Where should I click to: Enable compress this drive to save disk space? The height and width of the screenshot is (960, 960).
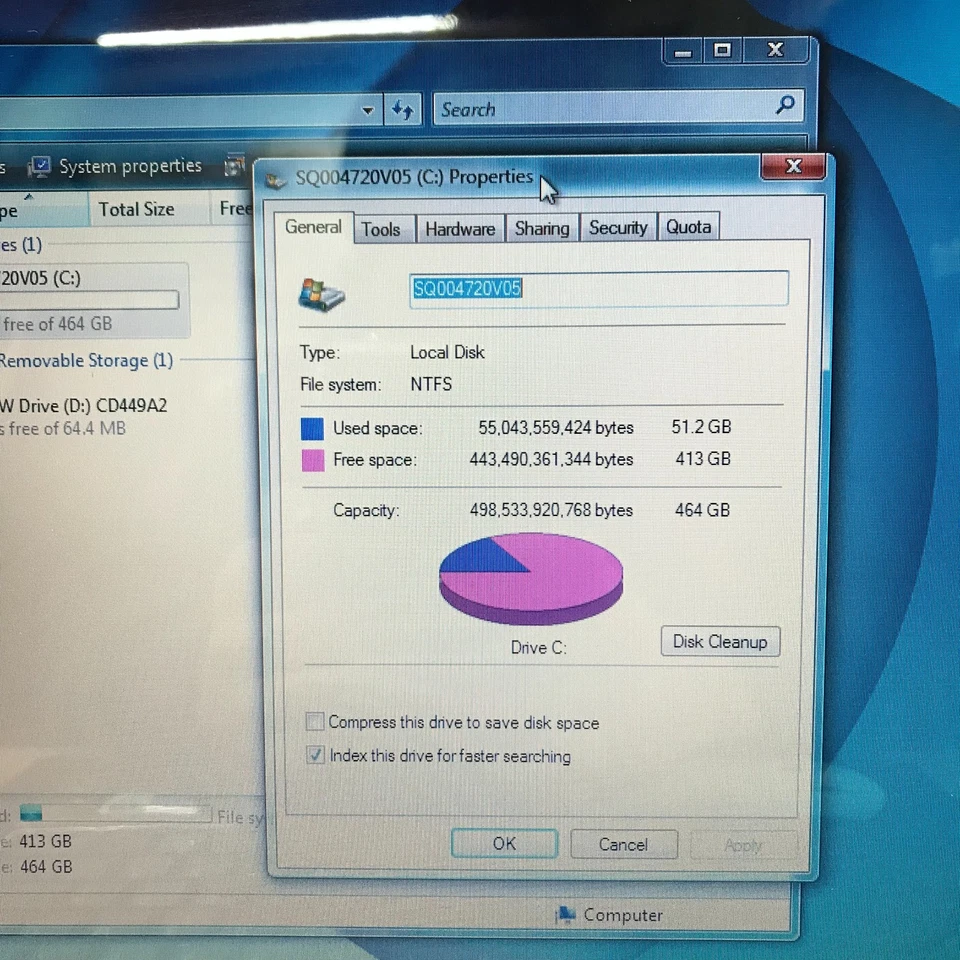314,722
